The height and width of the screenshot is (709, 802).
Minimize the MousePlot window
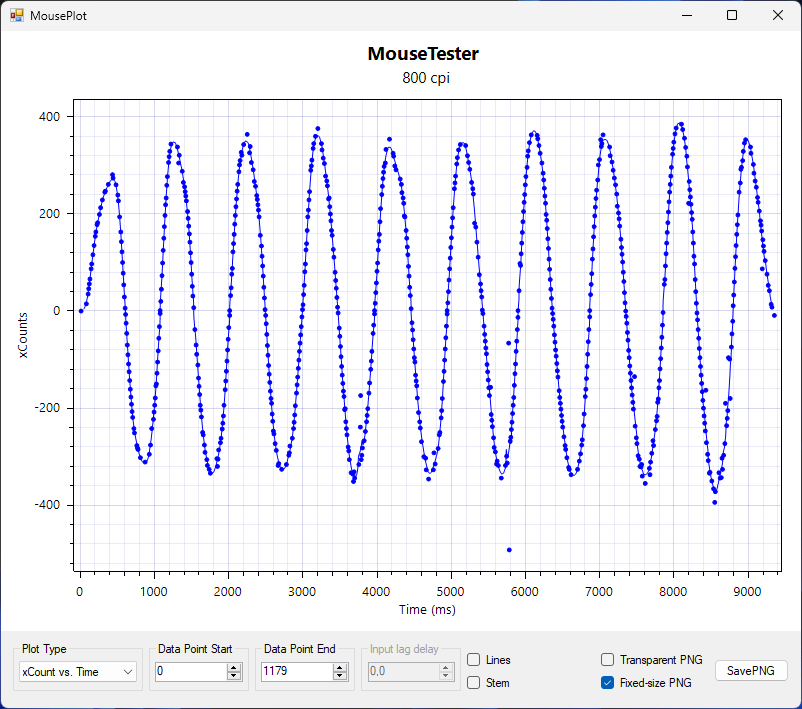[687, 15]
